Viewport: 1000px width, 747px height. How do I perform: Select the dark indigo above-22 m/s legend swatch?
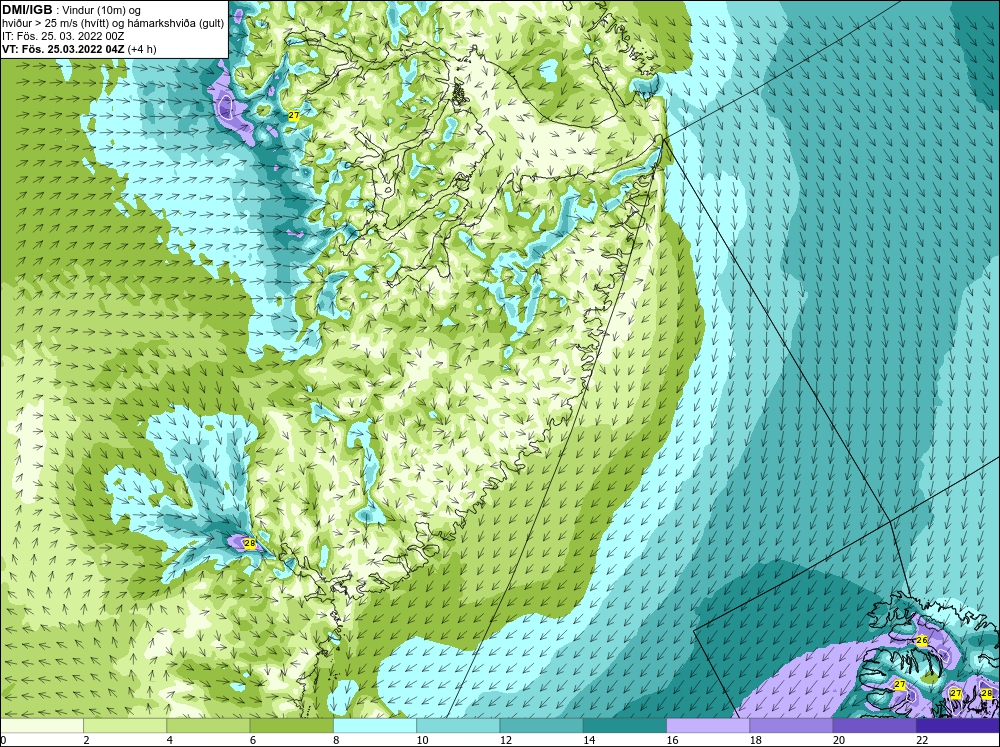tap(958, 726)
